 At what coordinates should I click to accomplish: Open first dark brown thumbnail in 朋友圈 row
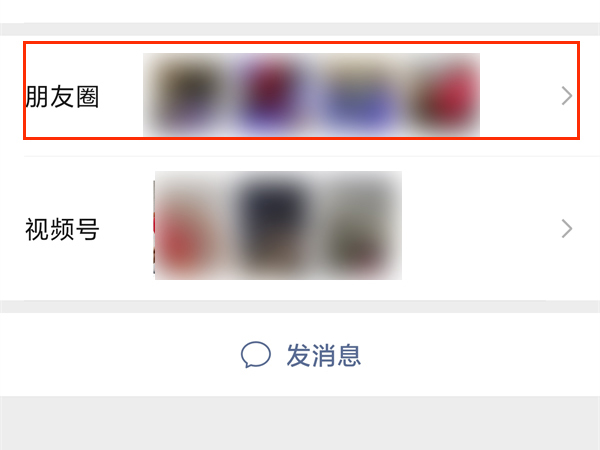186,95
